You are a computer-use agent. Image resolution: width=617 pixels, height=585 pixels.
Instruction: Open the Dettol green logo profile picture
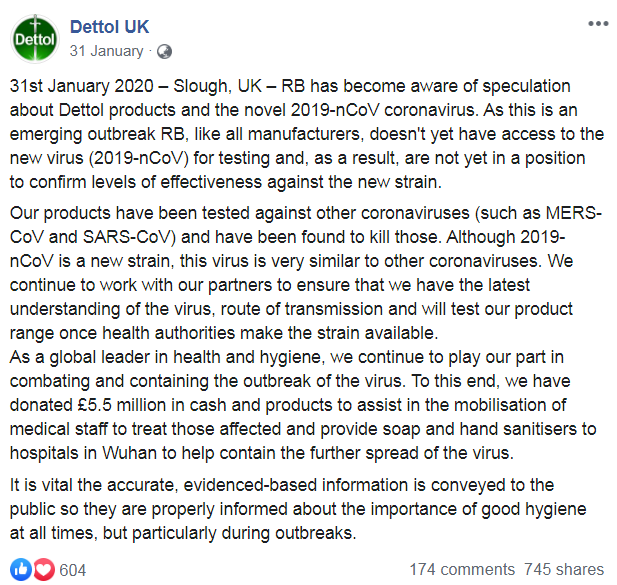[x=35, y=39]
